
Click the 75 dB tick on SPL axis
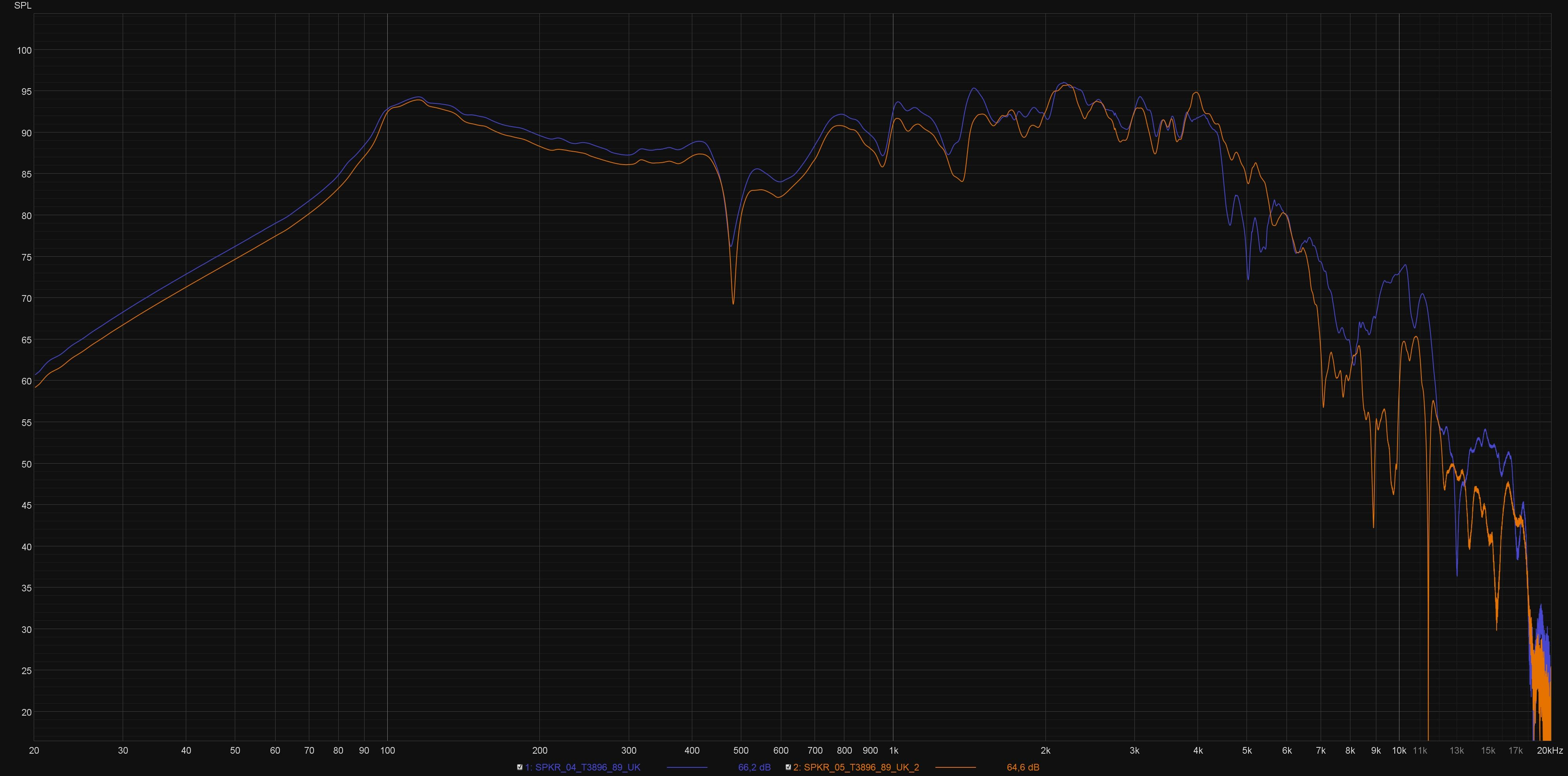coord(26,257)
